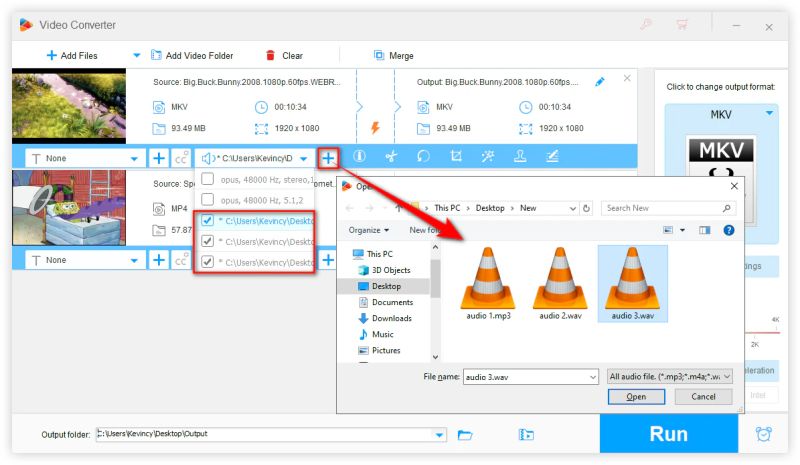Toggle the preview pane icon
Viewport: 800px width, 465px height.
tap(705, 230)
